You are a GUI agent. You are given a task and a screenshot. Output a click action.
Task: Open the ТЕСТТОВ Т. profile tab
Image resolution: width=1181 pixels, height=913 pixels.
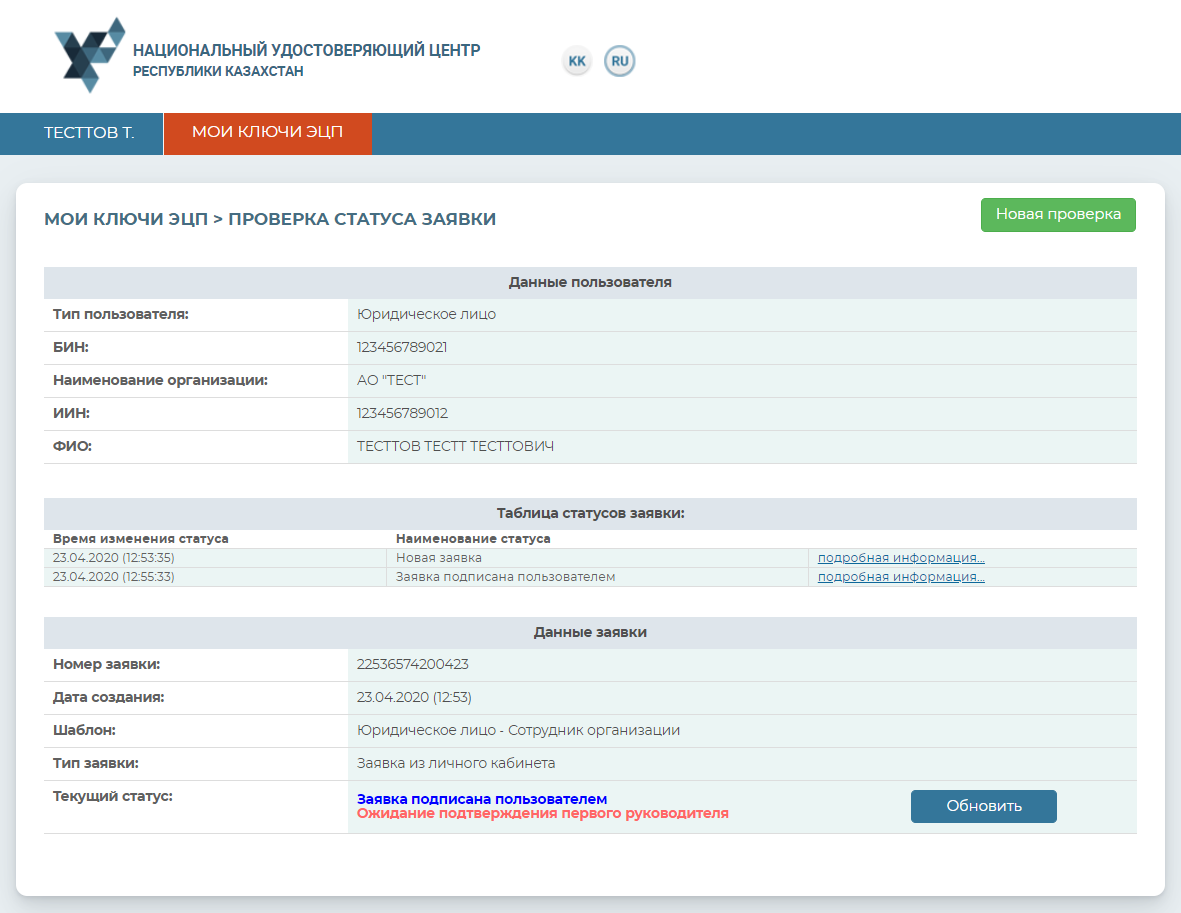[89, 134]
